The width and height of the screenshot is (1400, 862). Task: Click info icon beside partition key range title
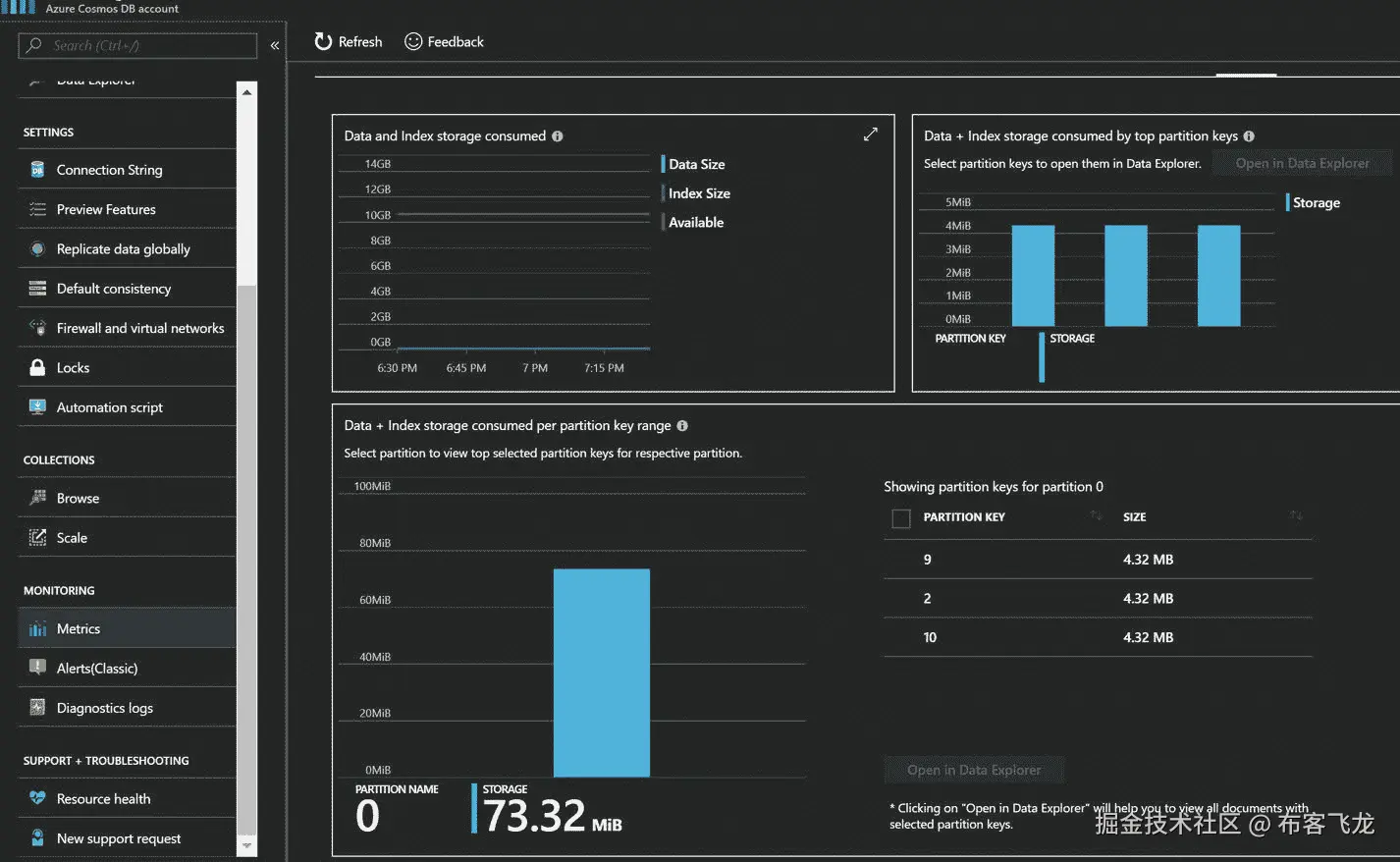click(x=682, y=425)
